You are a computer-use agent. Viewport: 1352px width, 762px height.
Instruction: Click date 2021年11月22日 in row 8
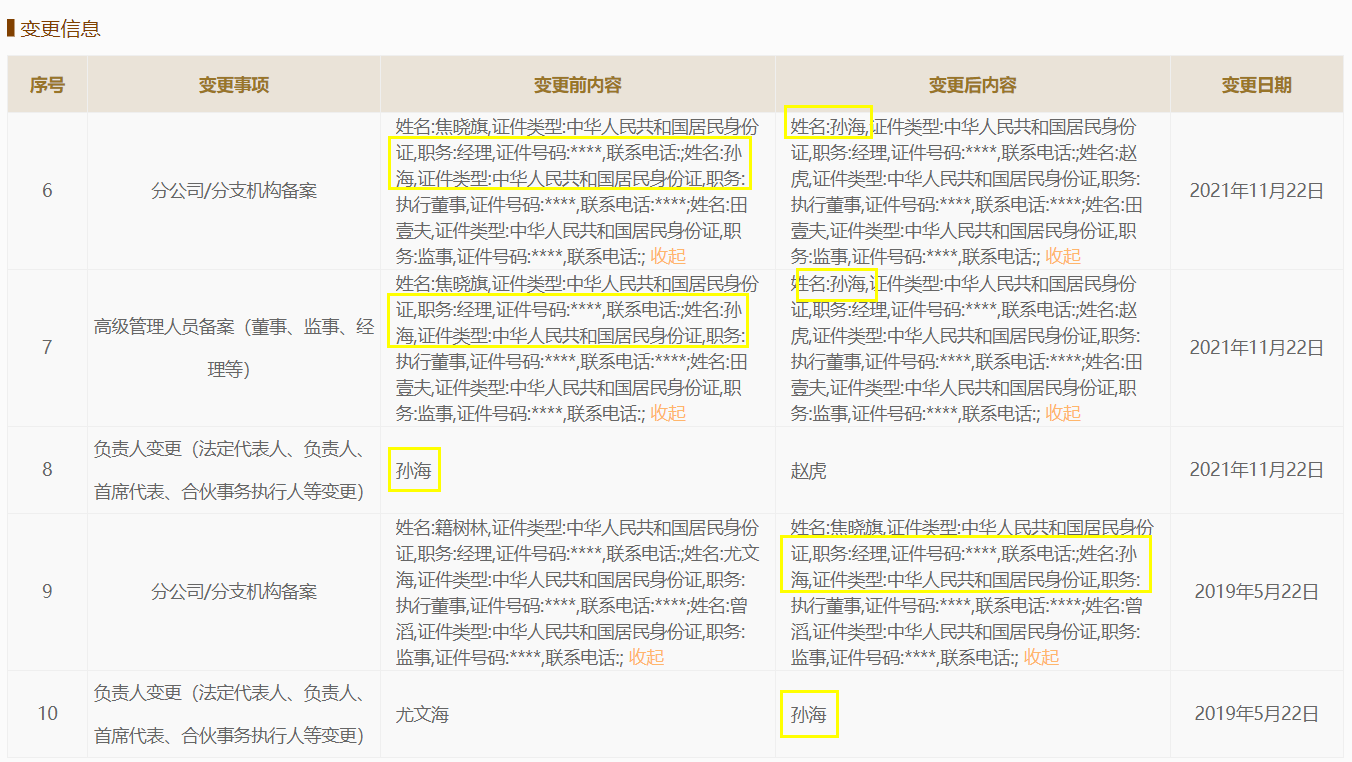1256,469
